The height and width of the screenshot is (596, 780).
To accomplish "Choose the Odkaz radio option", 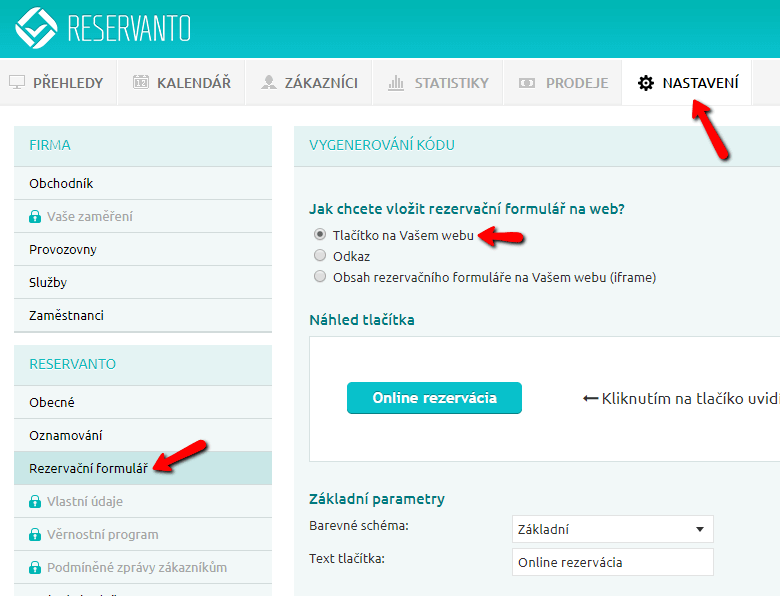I will tap(320, 255).
